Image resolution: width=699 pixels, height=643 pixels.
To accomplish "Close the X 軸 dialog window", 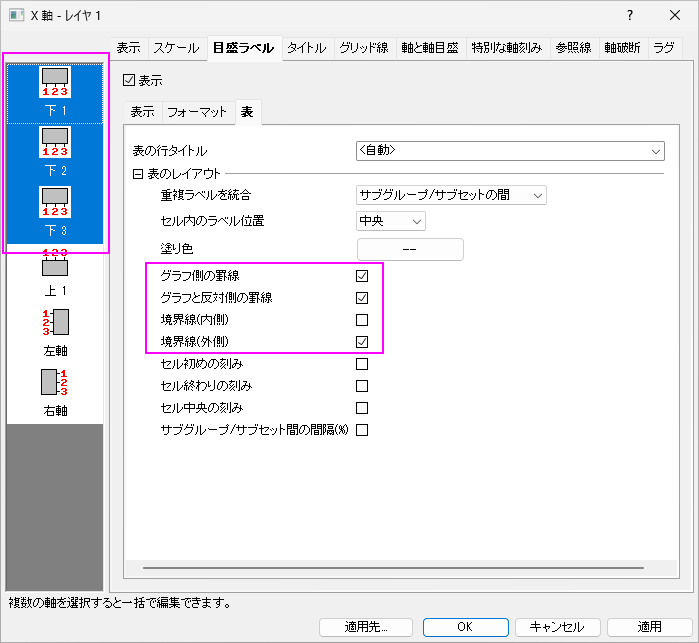I will point(675,15).
